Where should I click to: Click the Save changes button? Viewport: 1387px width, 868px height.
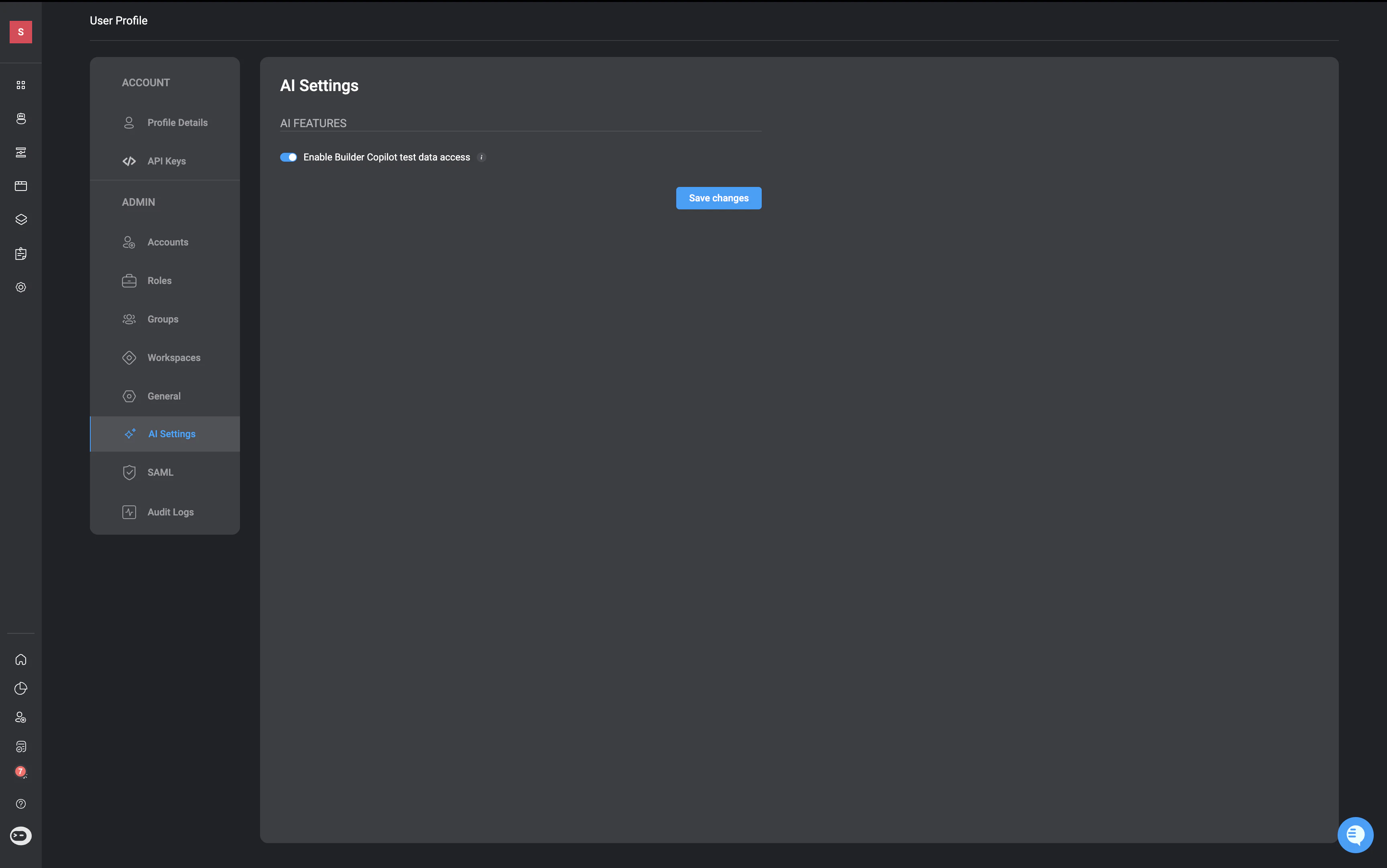tap(718, 198)
